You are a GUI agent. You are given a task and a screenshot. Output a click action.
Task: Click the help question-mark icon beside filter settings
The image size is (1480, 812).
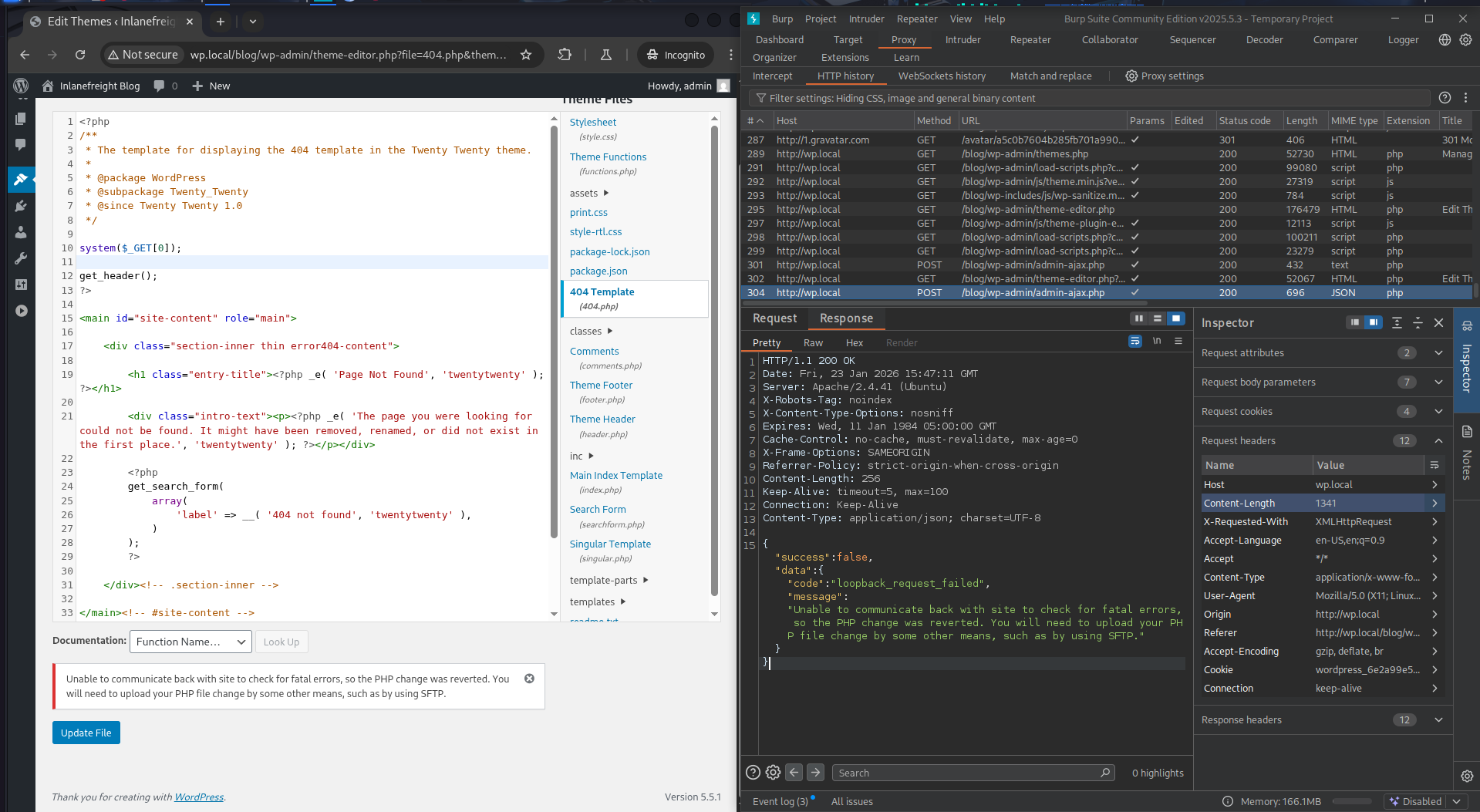click(x=1445, y=98)
